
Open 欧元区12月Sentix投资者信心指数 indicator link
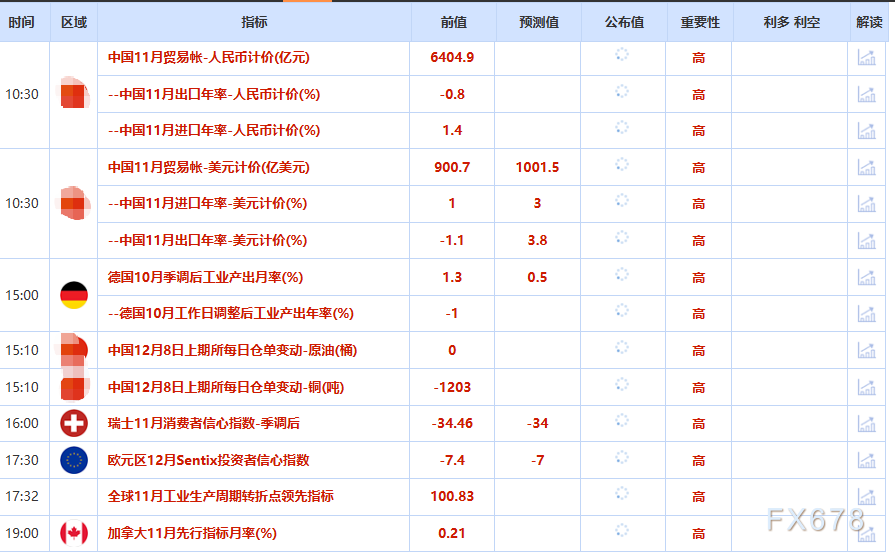(209, 460)
